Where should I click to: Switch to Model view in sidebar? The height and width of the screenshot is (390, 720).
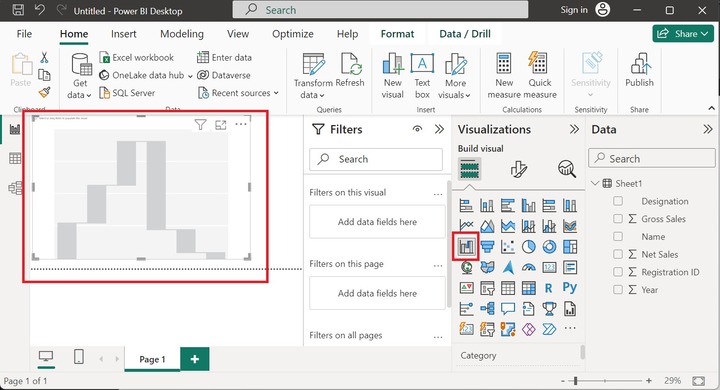tap(15, 188)
